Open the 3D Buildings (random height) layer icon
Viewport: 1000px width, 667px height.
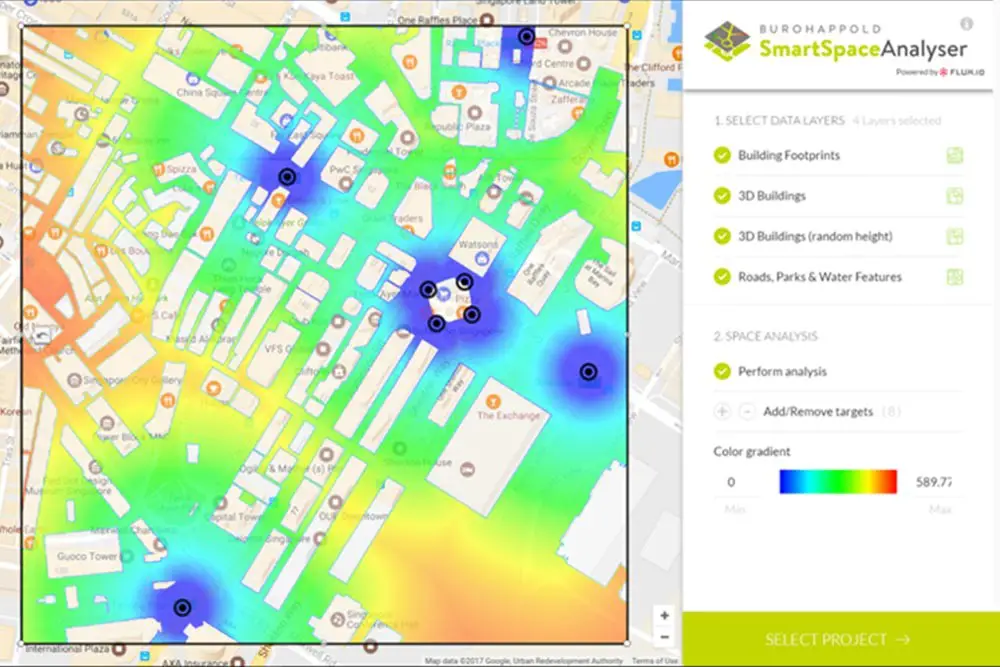click(x=954, y=237)
